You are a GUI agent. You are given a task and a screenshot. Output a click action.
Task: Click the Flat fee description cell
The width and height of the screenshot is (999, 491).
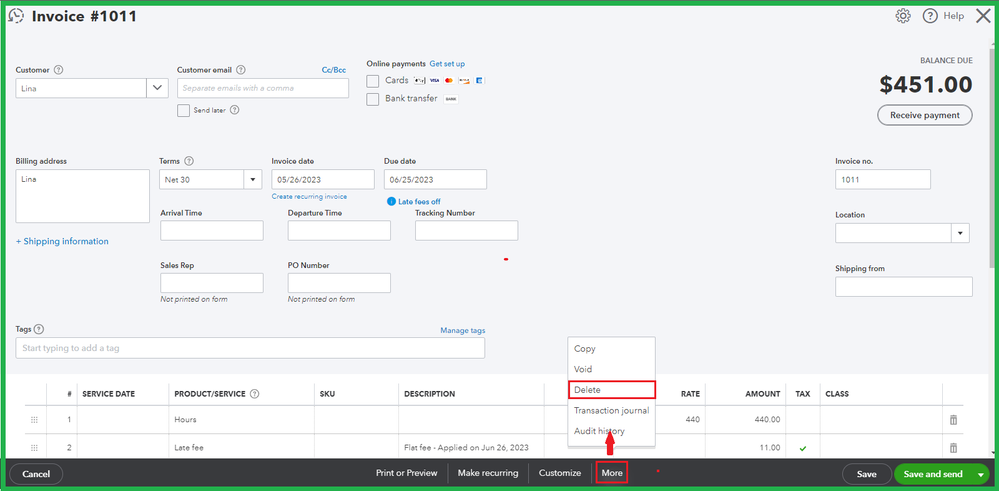point(471,448)
